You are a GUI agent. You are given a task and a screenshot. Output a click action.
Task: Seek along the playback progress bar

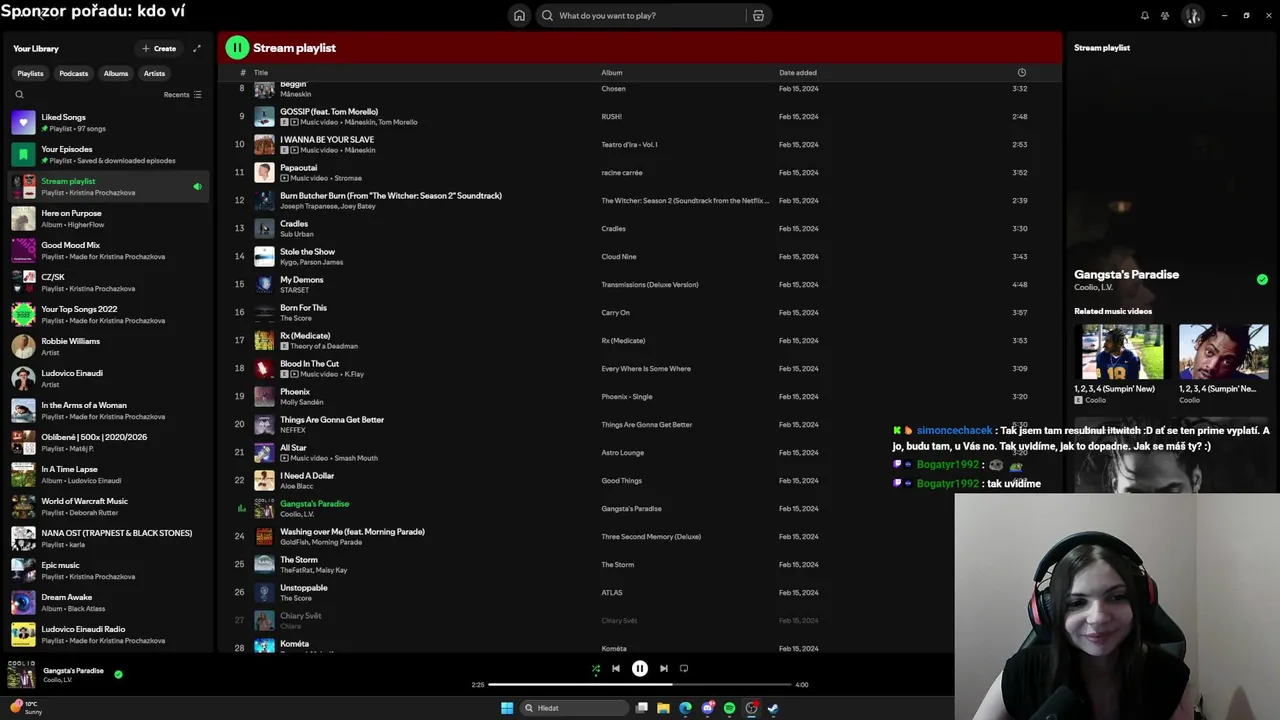[640, 685]
